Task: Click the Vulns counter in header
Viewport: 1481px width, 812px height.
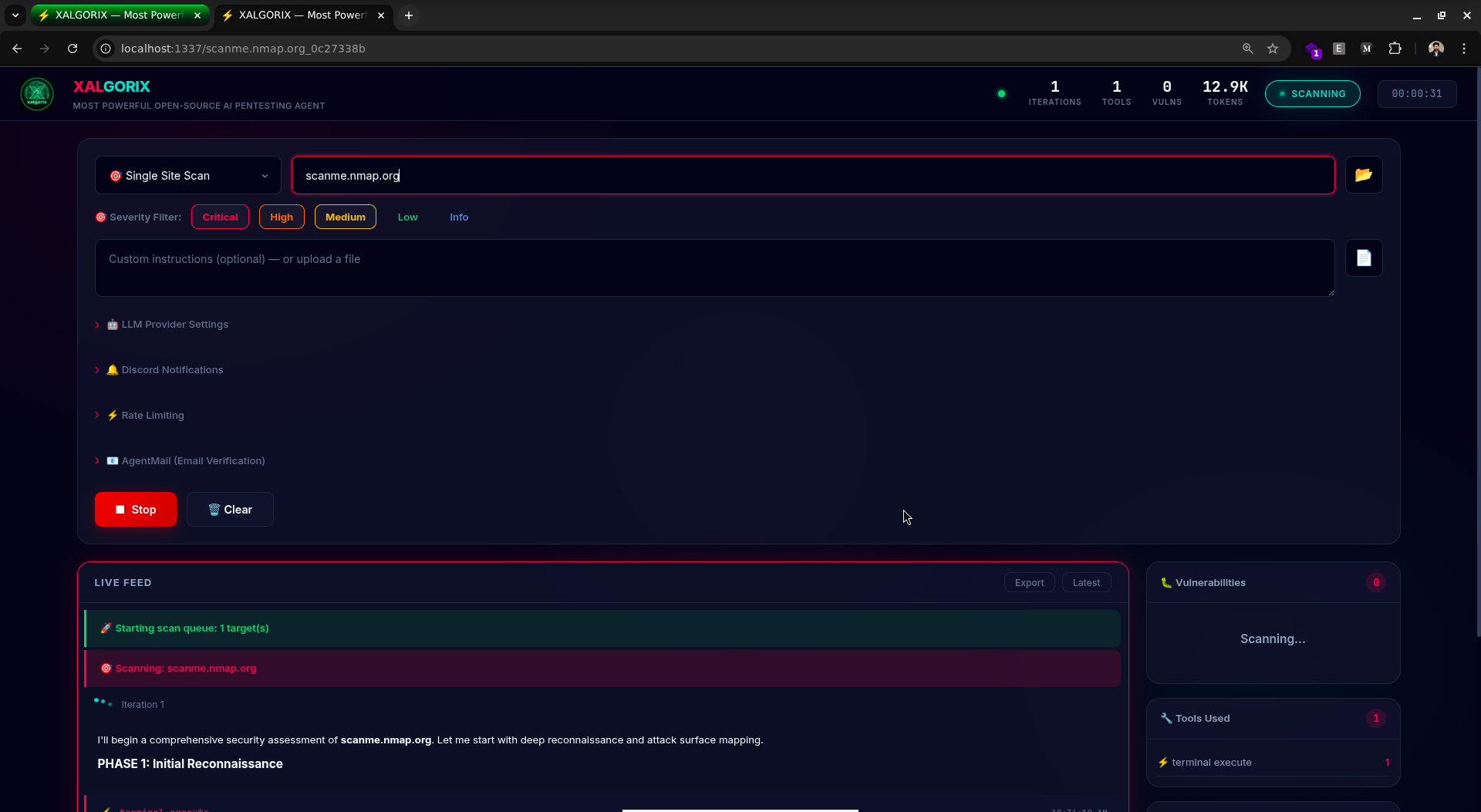Action: (1166, 93)
